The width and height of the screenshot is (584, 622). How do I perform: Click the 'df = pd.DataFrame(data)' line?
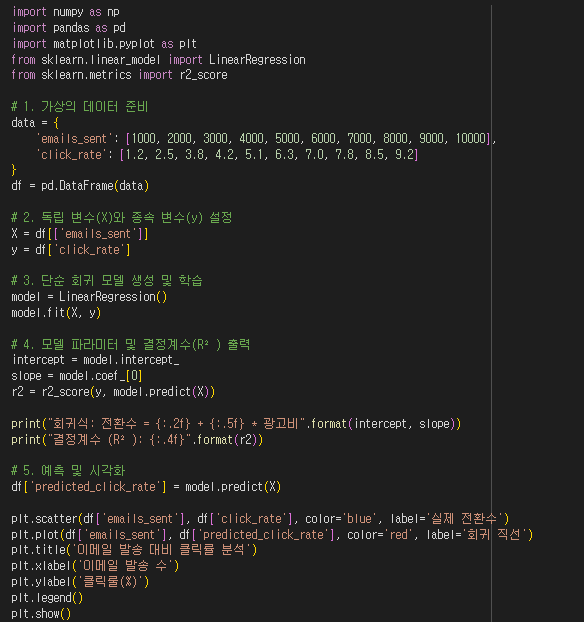pyautogui.click(x=80, y=186)
